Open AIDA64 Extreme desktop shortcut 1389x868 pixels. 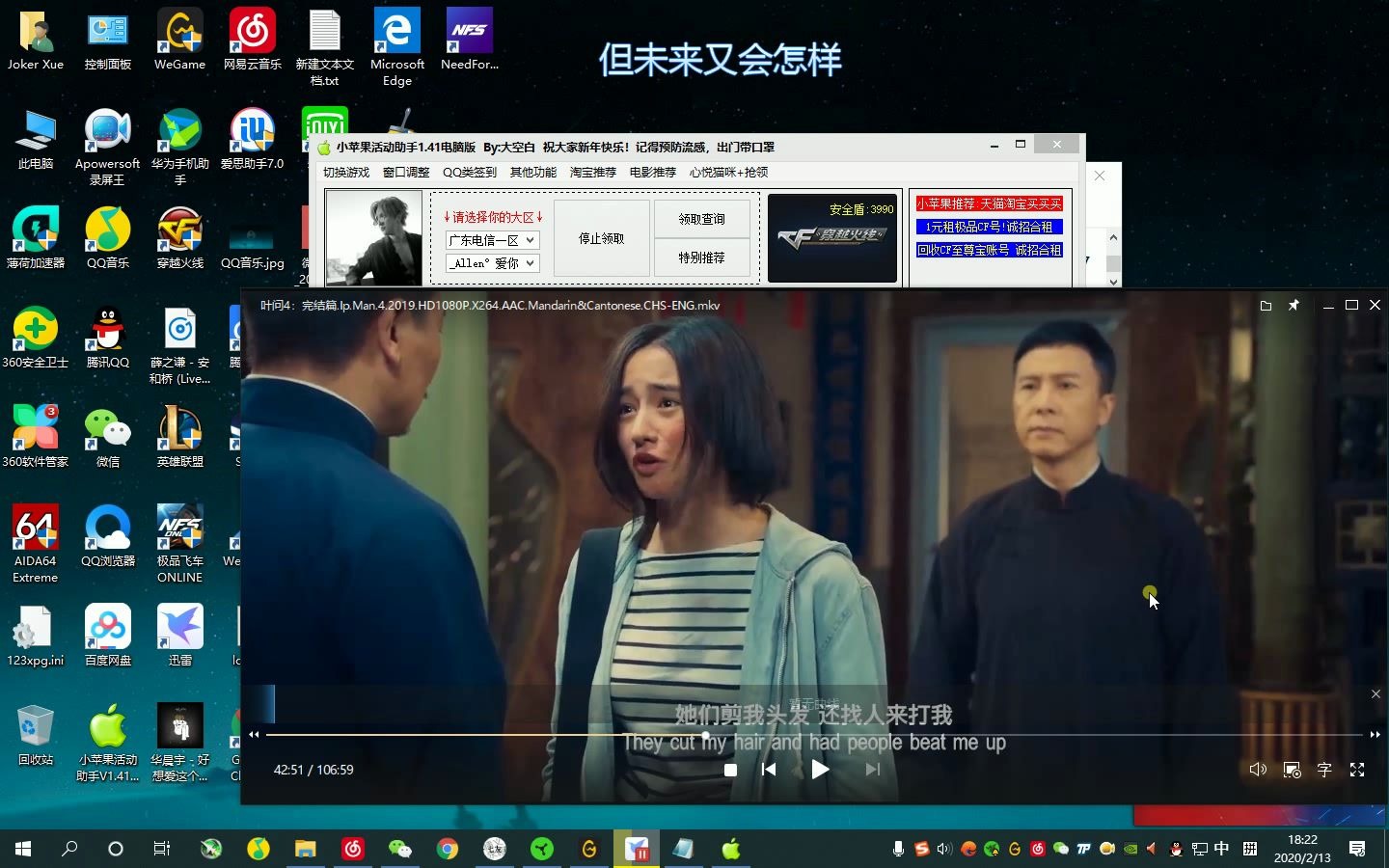(x=36, y=544)
